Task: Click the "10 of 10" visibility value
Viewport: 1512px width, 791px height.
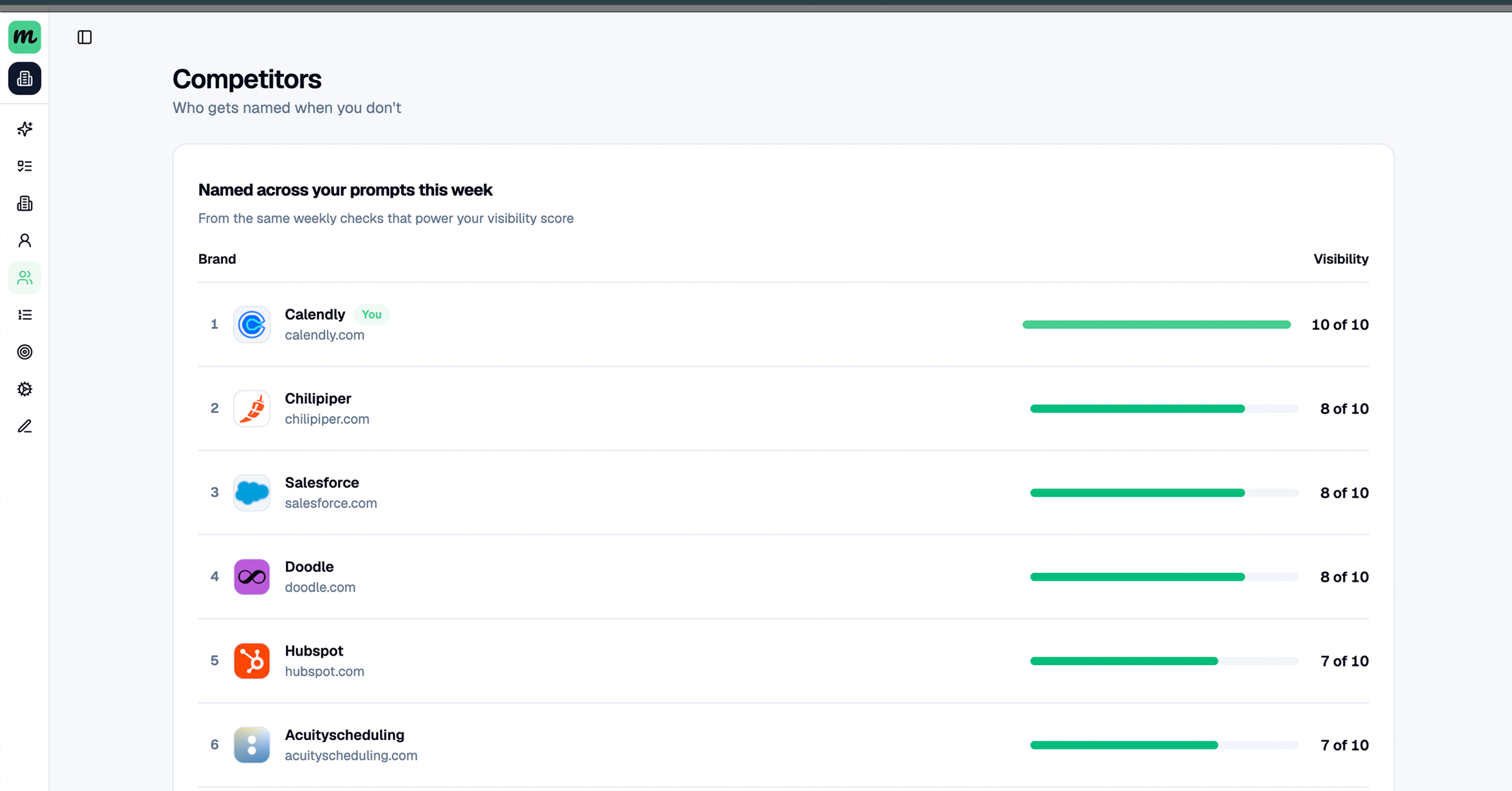Action: (1340, 325)
